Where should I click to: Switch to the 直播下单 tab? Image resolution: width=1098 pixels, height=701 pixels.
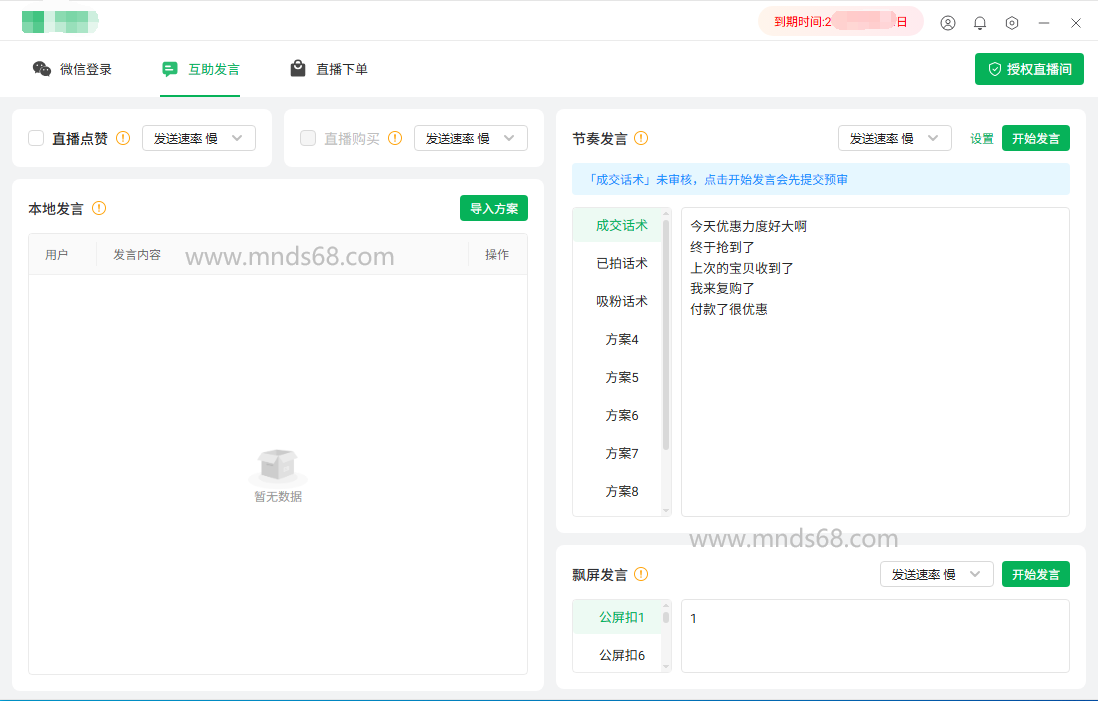click(x=329, y=69)
